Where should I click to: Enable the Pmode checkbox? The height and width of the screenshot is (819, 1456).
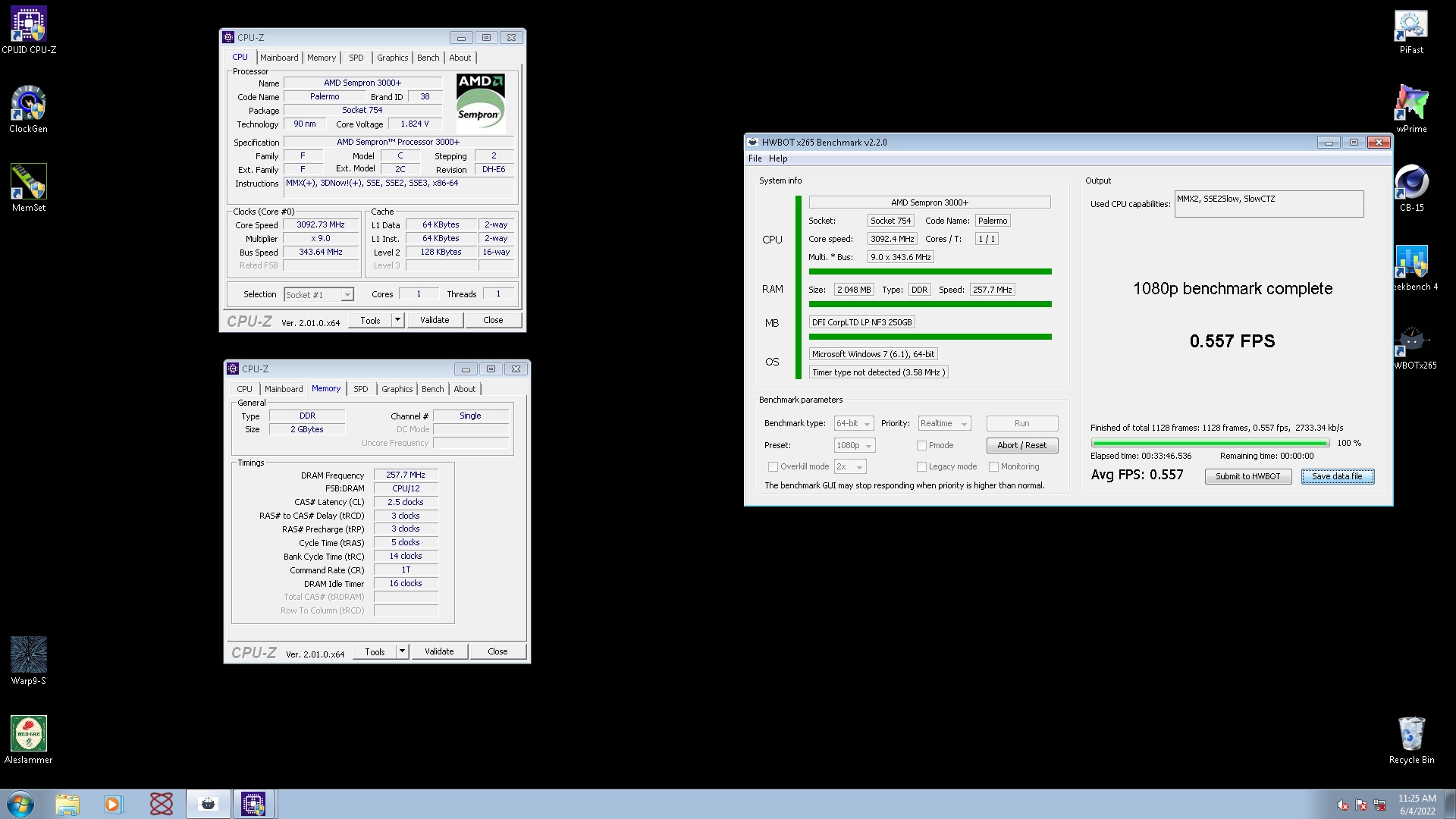pos(921,445)
